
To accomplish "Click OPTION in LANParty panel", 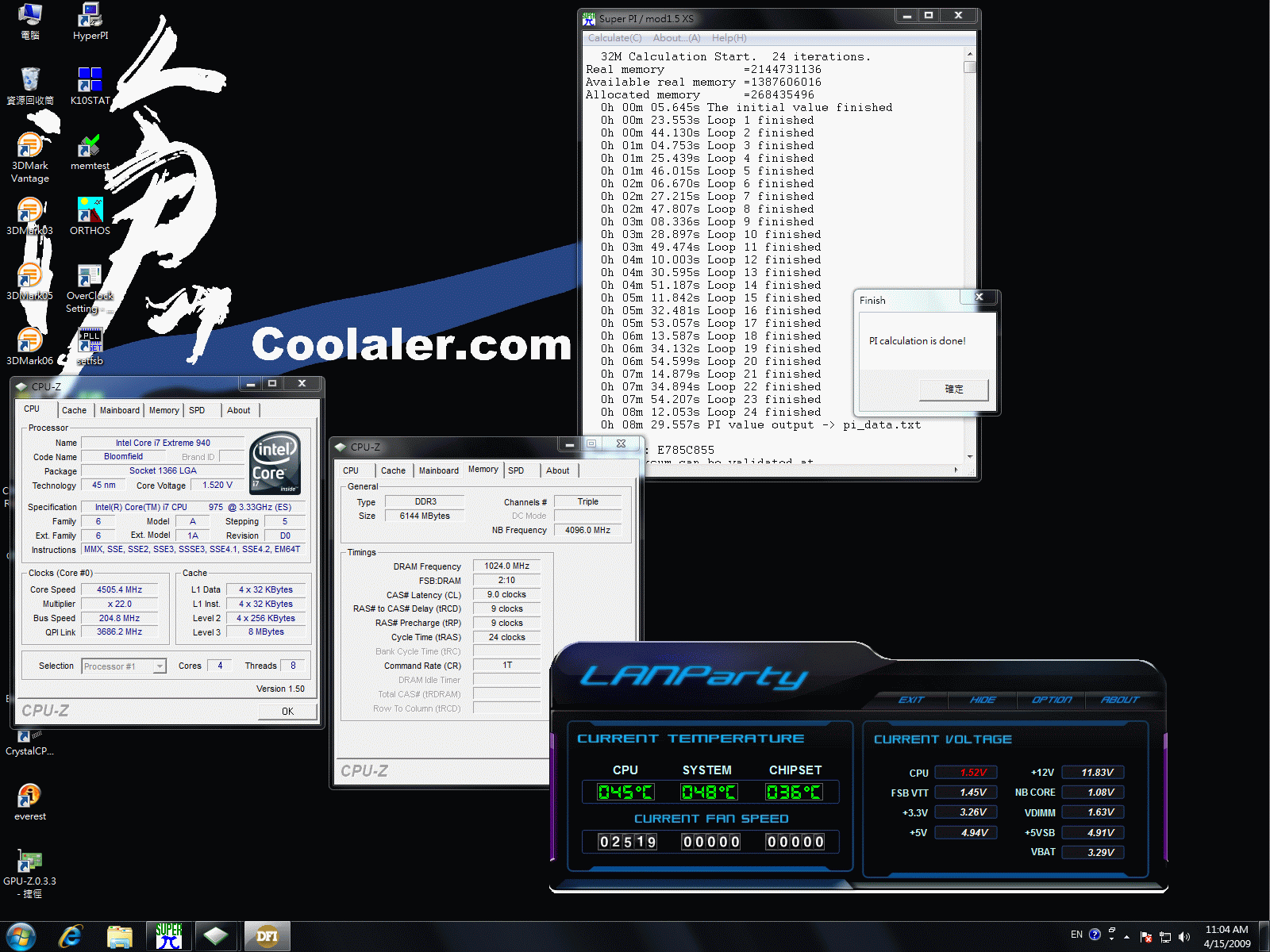I will click(x=1052, y=700).
